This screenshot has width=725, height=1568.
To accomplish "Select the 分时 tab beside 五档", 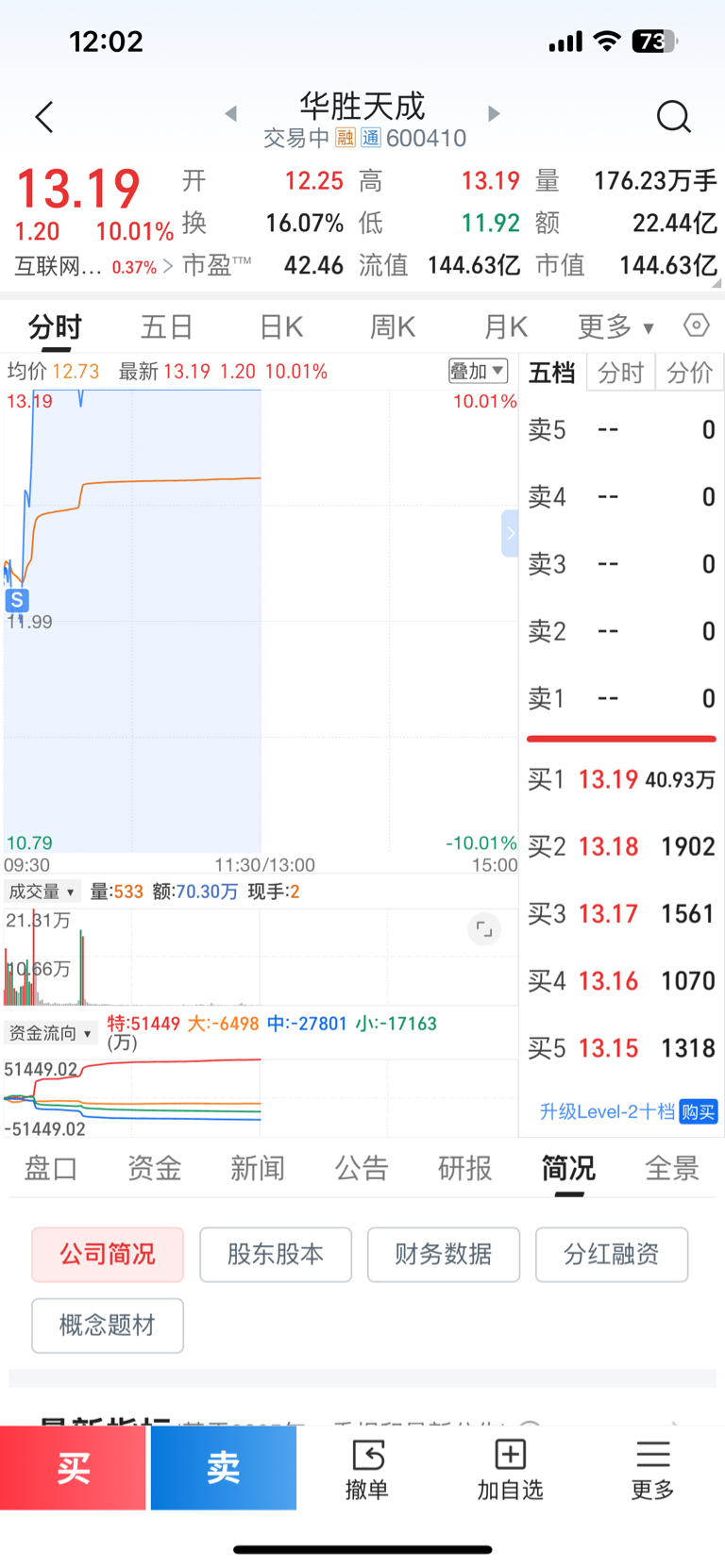I will [620, 373].
